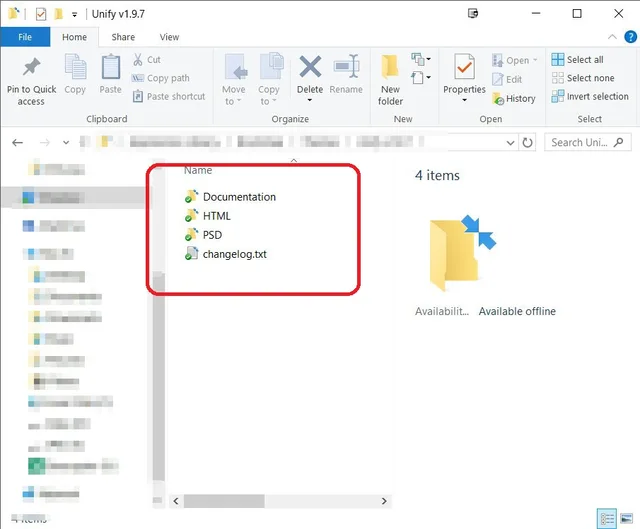Open Customize Quick Access Toolbar dropdown

pos(74,15)
